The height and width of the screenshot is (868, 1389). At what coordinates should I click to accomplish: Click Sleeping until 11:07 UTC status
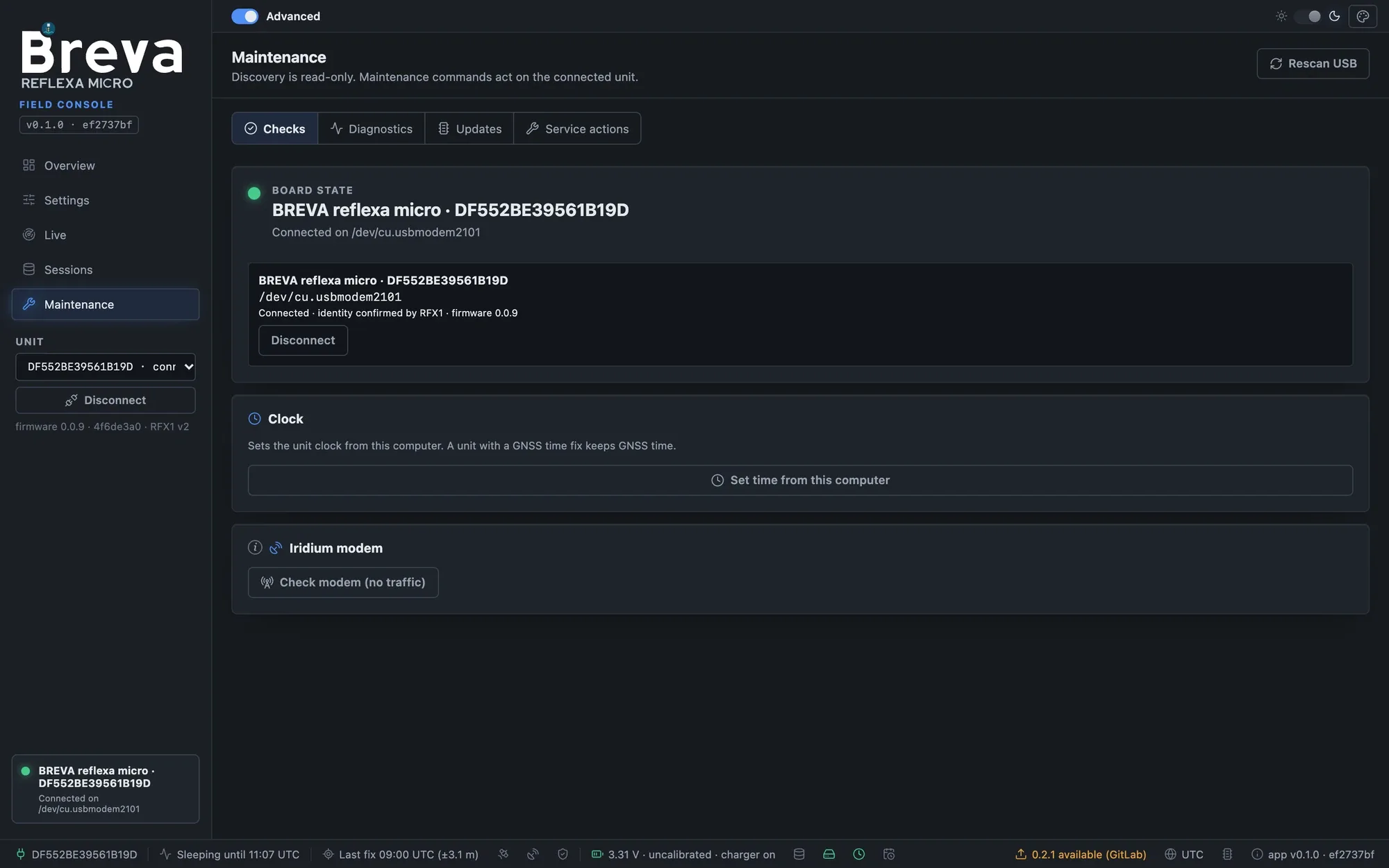tap(230, 854)
